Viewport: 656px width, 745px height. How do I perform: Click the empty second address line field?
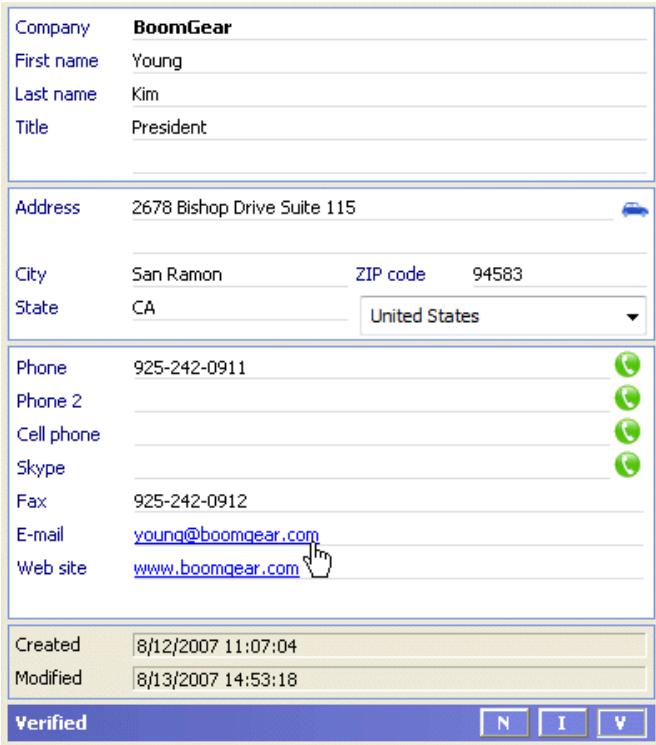[x=390, y=241]
